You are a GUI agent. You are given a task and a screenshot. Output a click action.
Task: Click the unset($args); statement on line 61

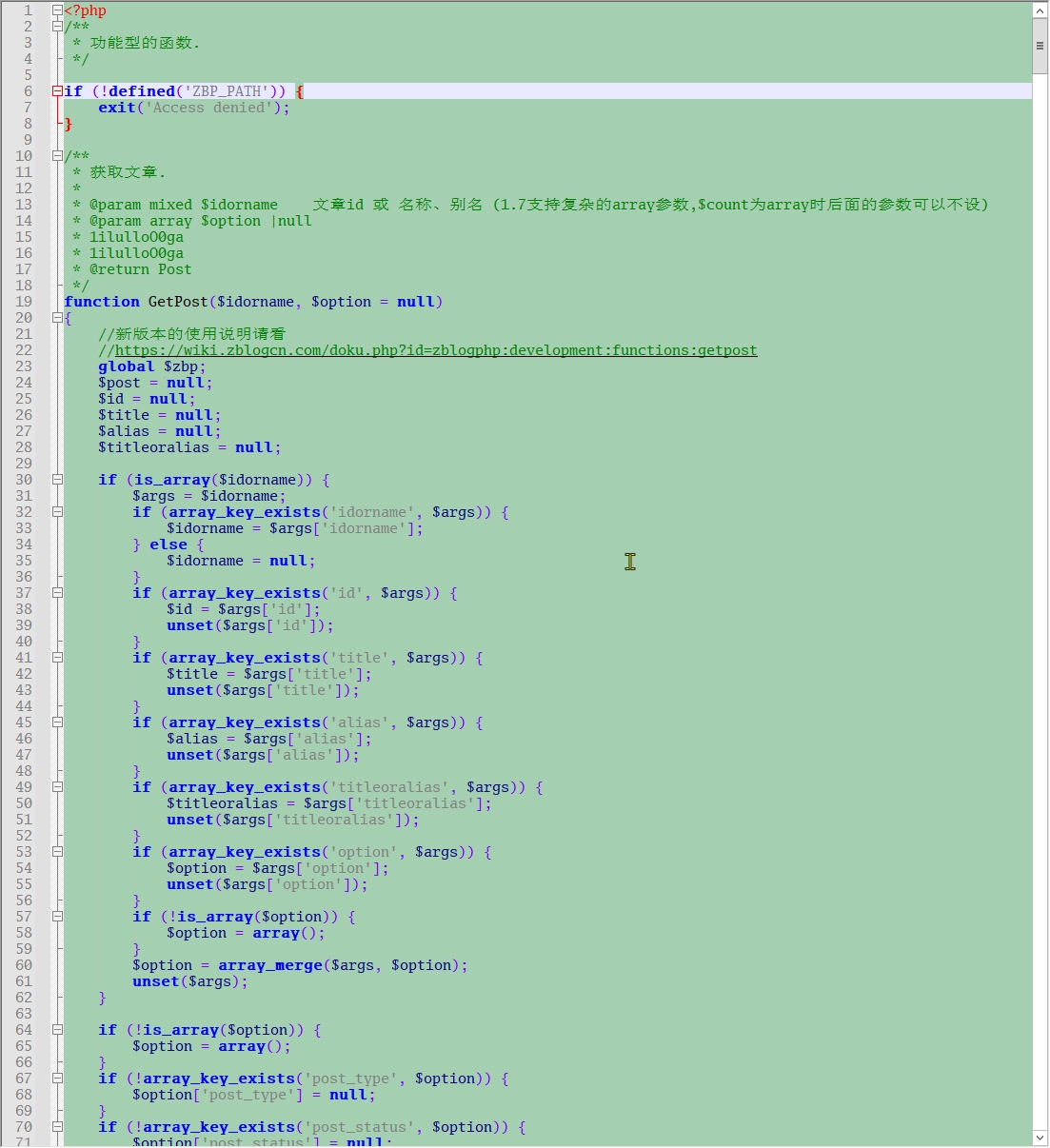[190, 981]
